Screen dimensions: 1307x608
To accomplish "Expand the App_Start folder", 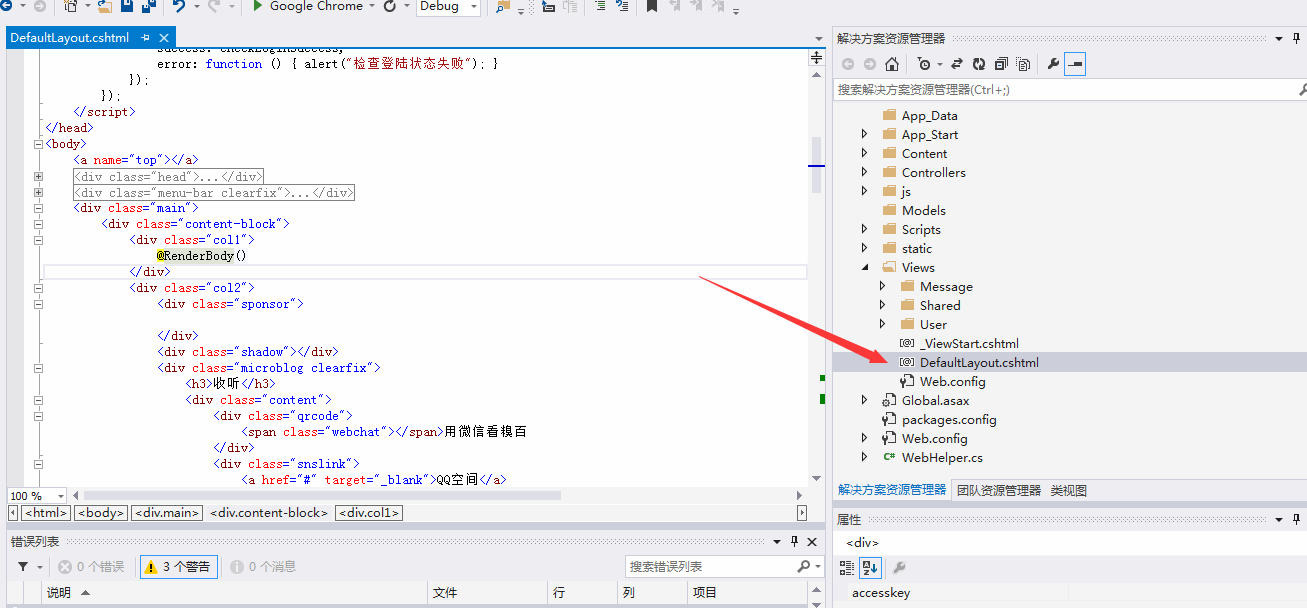I will coord(865,135).
